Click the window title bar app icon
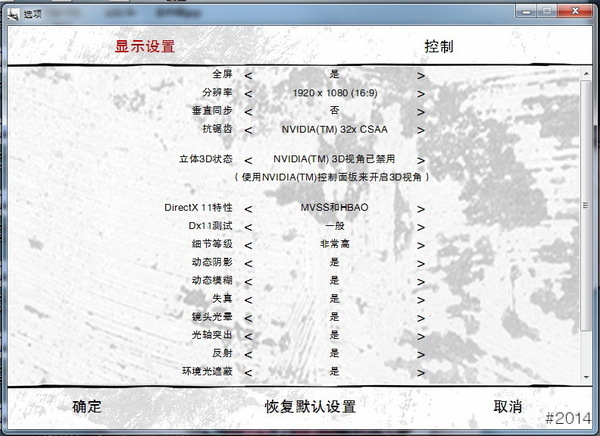Image resolution: width=600 pixels, height=436 pixels. pos(13,15)
